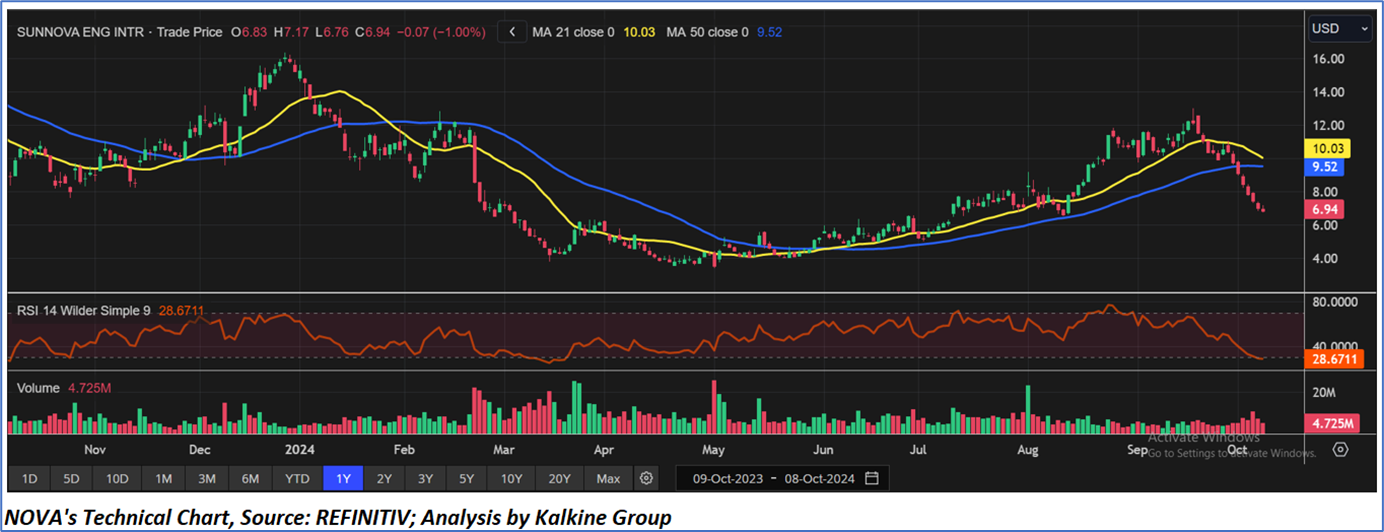This screenshot has height=532, width=1384.
Task: Select the 10D time range
Action: (117, 478)
